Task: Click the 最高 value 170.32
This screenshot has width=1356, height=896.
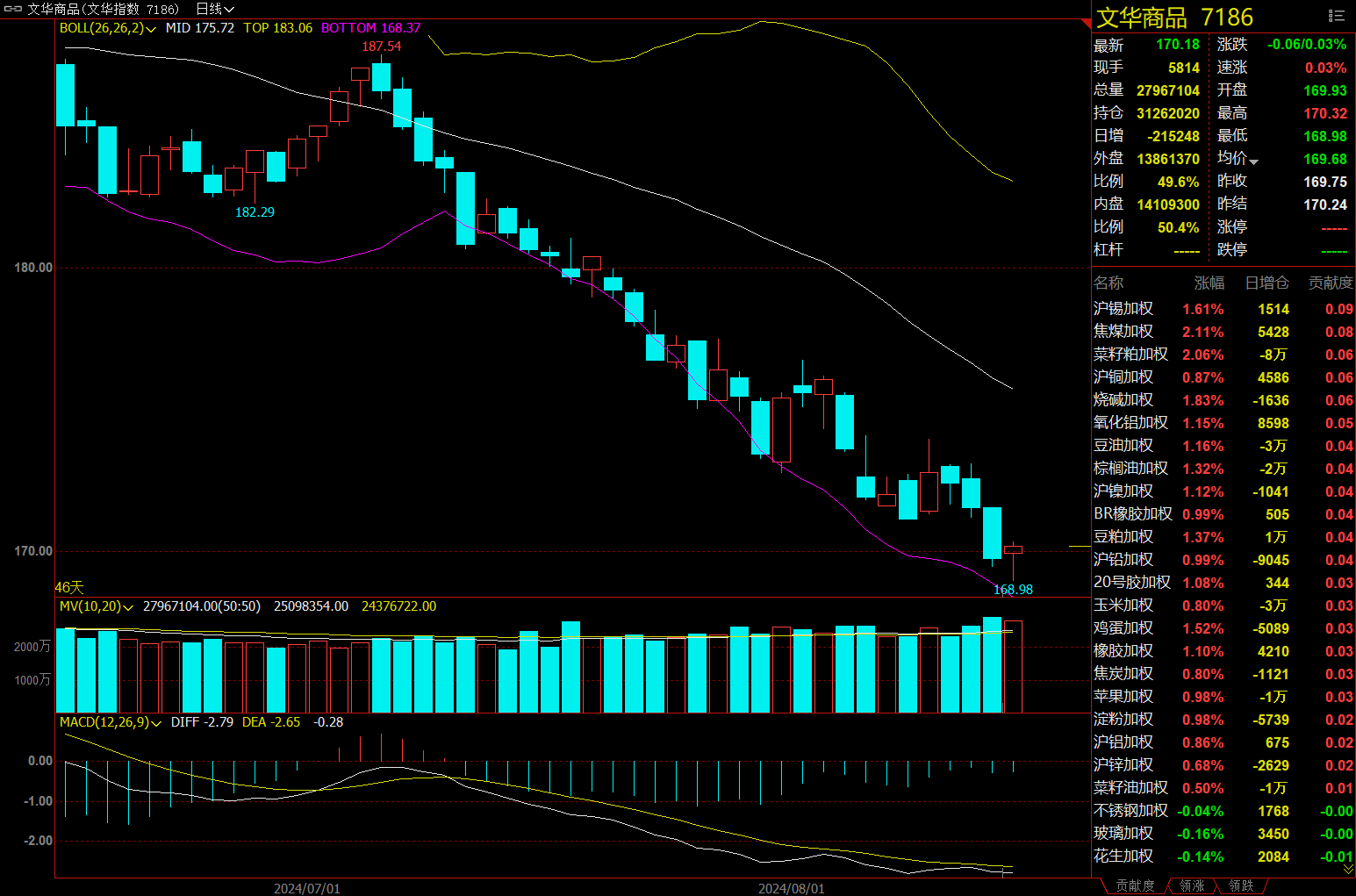Action: (x=1325, y=113)
